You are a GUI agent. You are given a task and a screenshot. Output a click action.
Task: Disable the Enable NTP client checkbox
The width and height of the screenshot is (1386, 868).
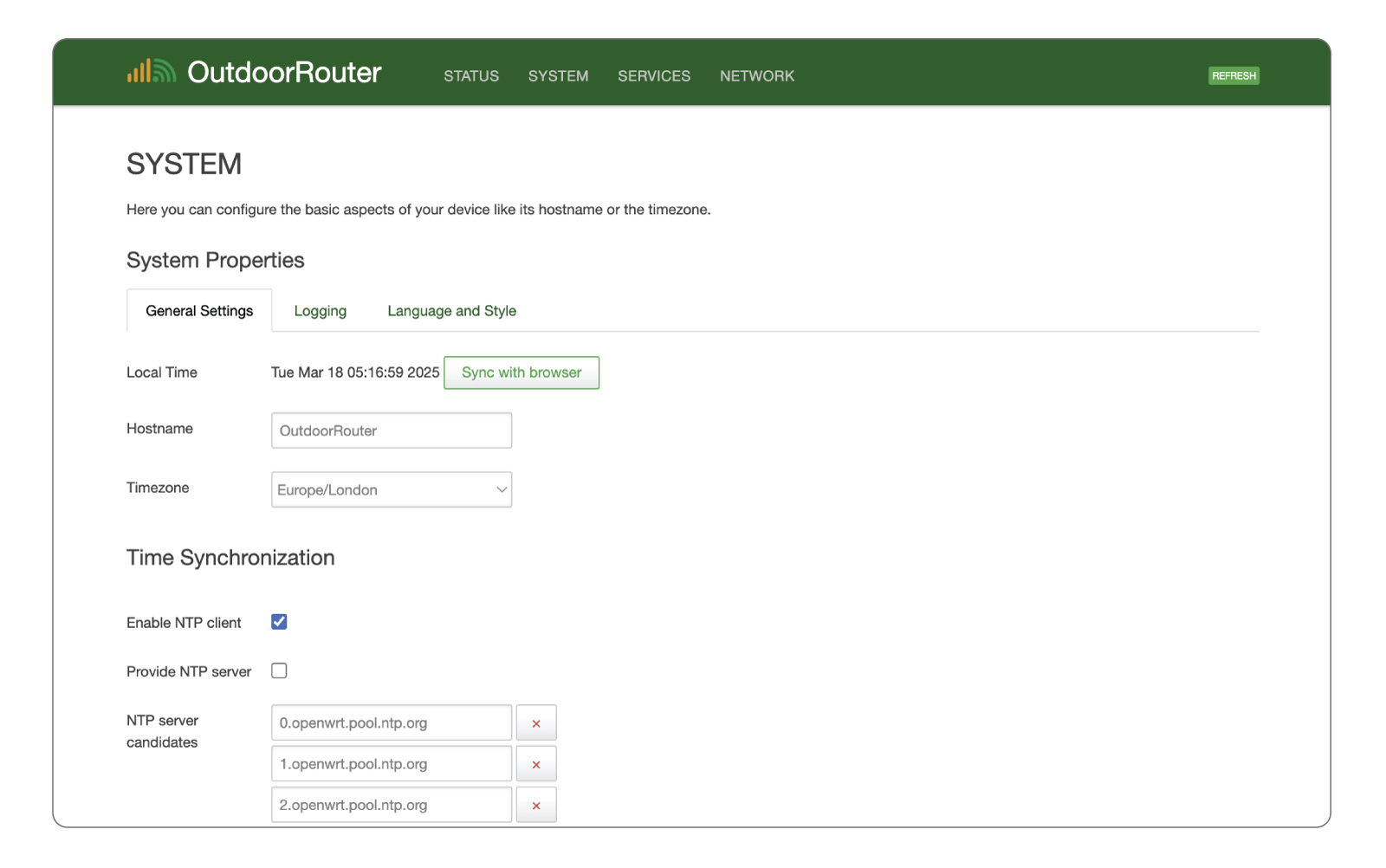(279, 622)
